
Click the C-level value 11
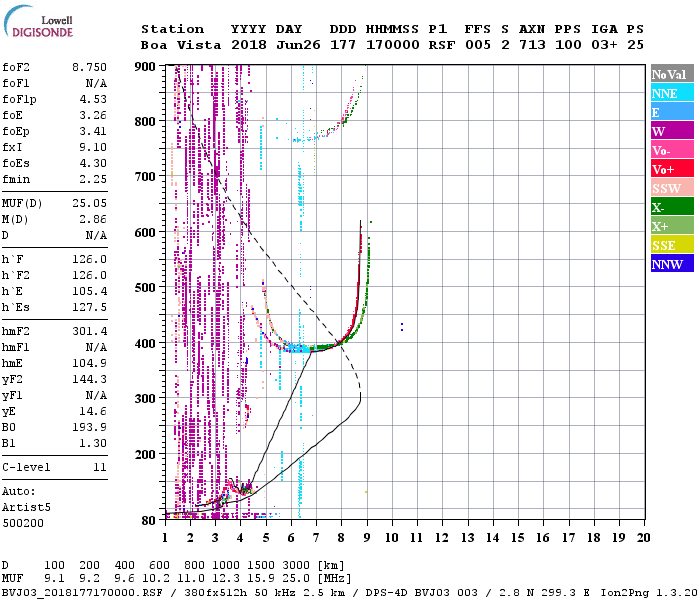(100, 467)
